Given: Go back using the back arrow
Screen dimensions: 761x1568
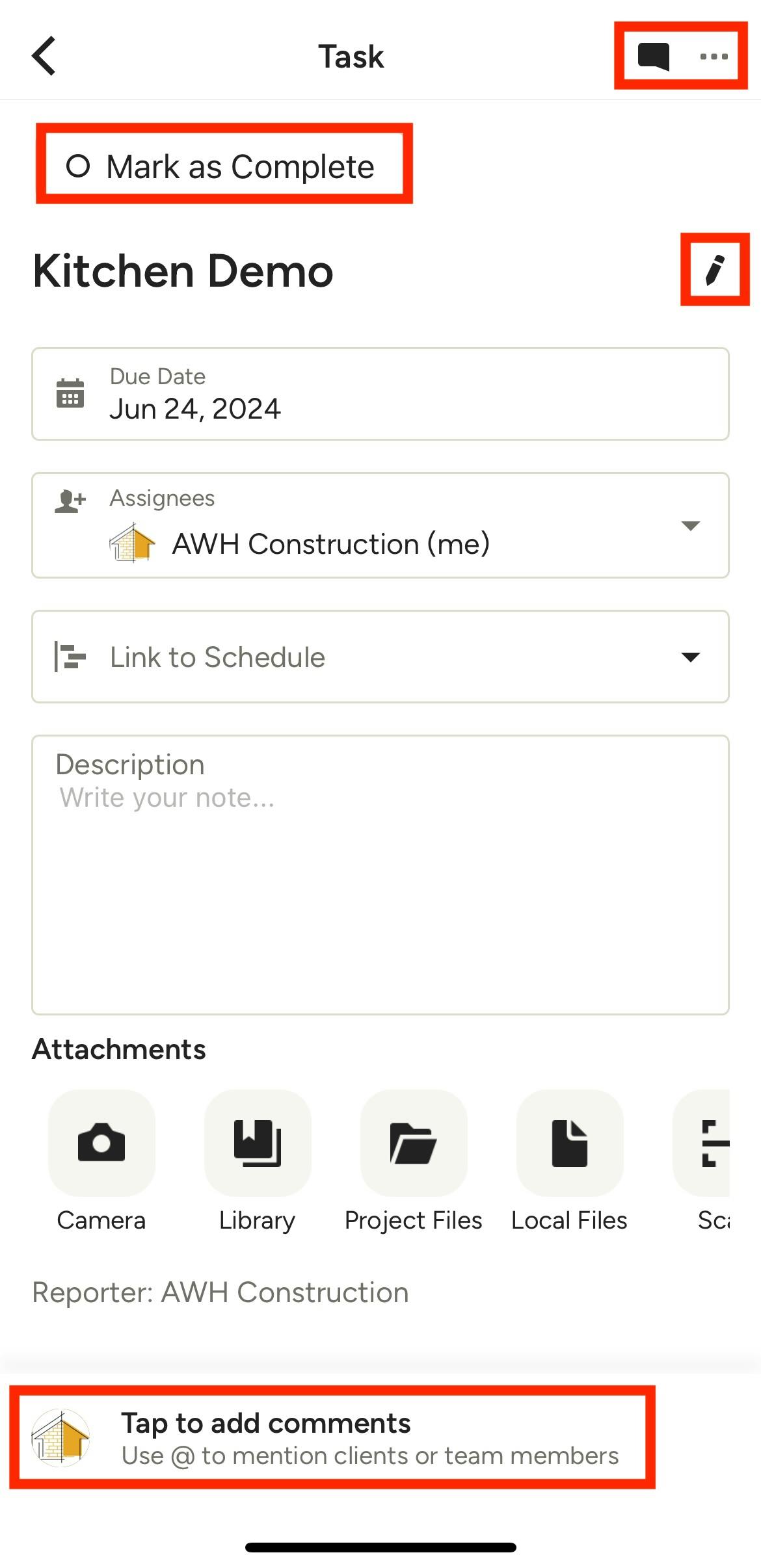Looking at the screenshot, I should pos(44,56).
